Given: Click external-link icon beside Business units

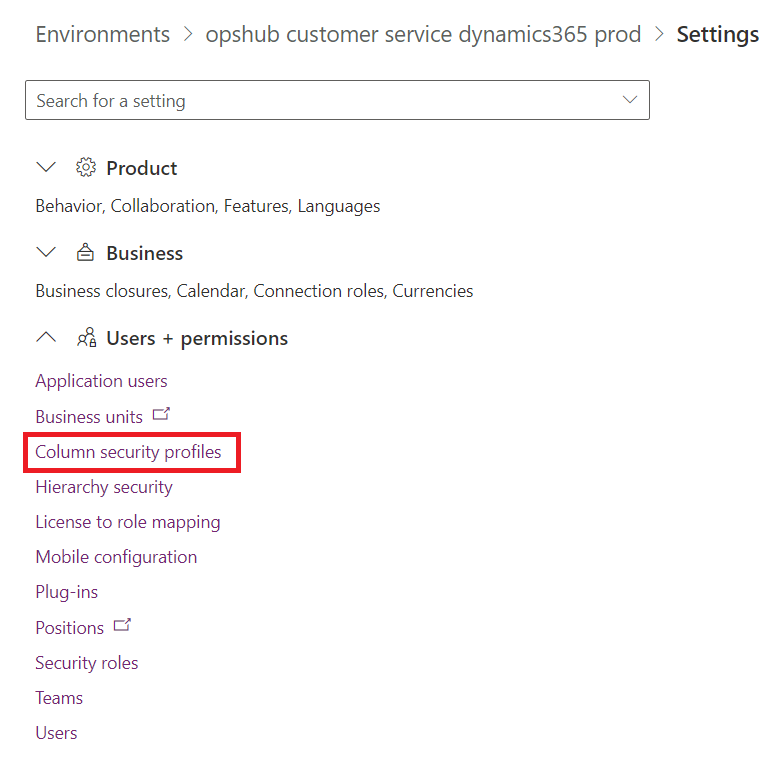Looking at the screenshot, I should 161,414.
